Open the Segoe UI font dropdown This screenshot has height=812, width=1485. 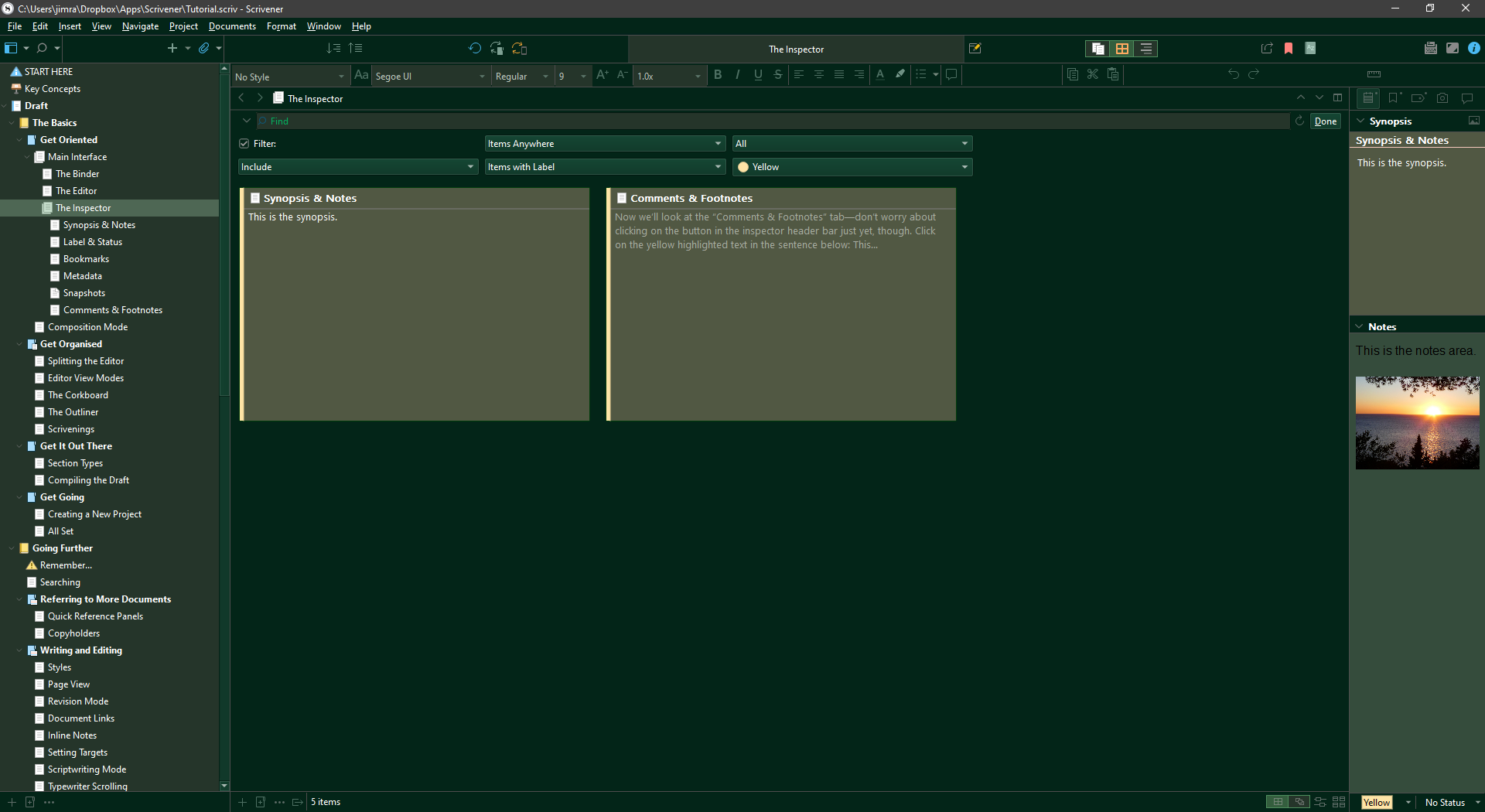point(430,76)
